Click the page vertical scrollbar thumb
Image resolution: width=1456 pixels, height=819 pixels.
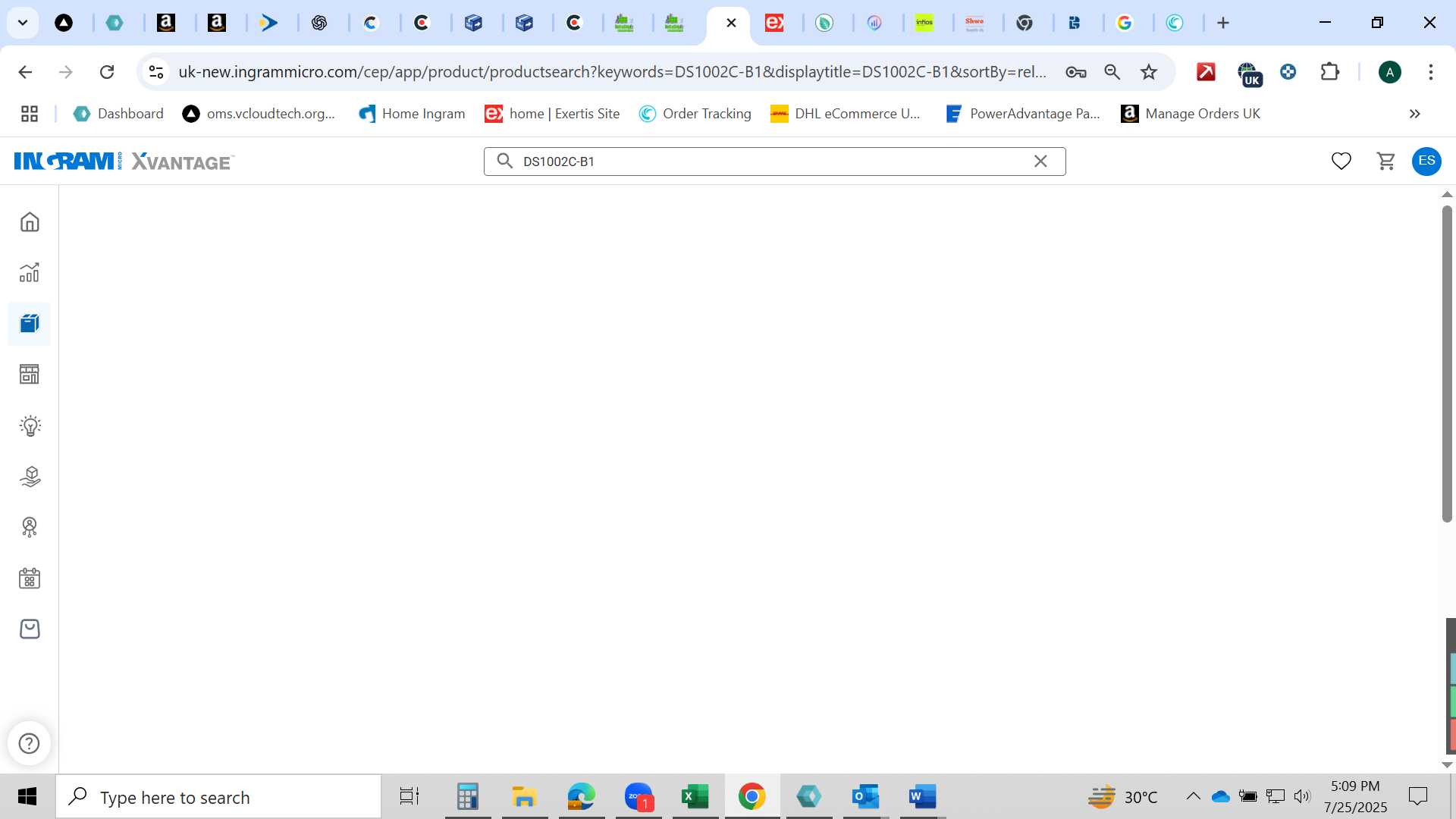point(1447,364)
